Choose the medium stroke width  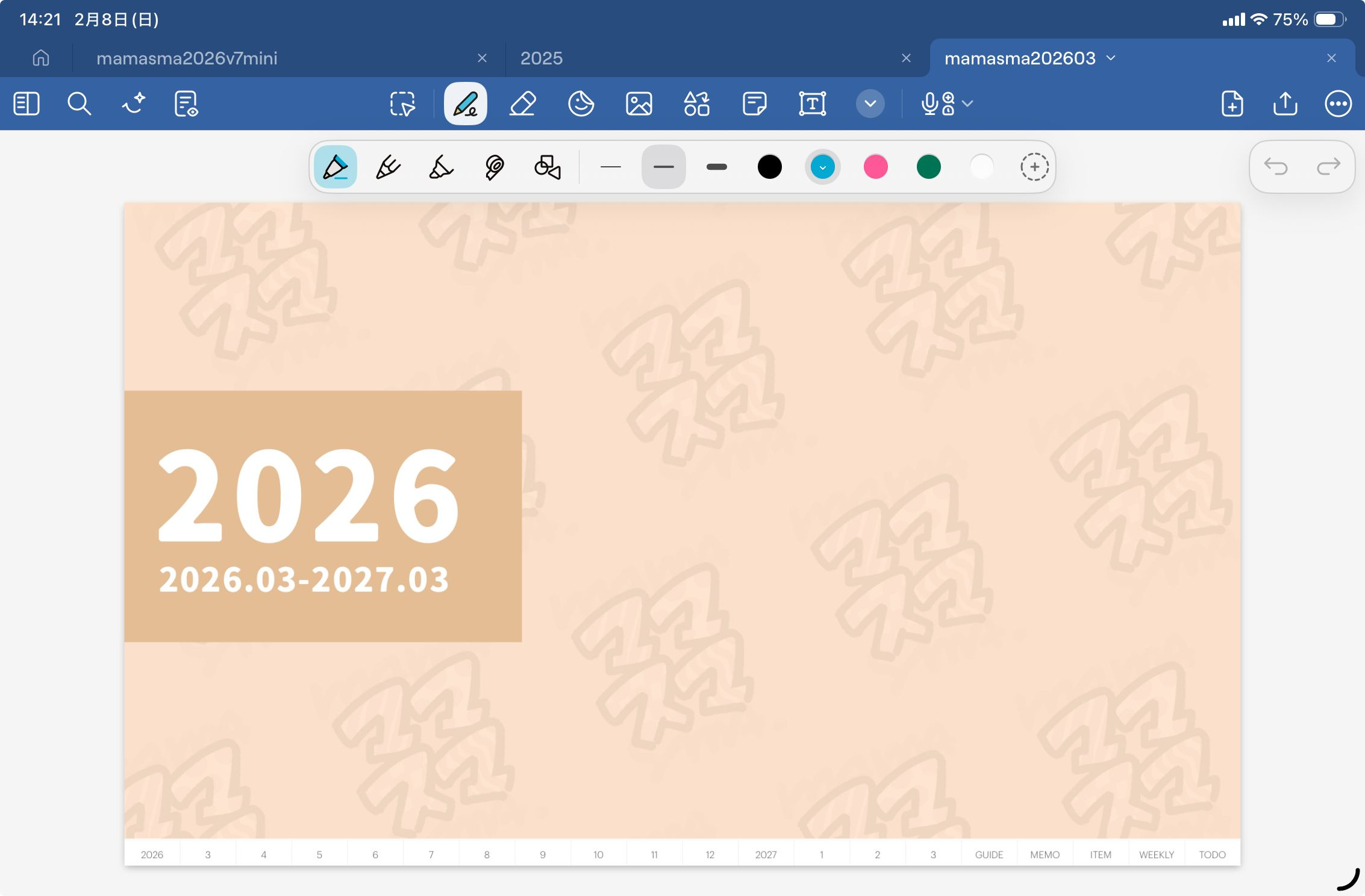663,167
